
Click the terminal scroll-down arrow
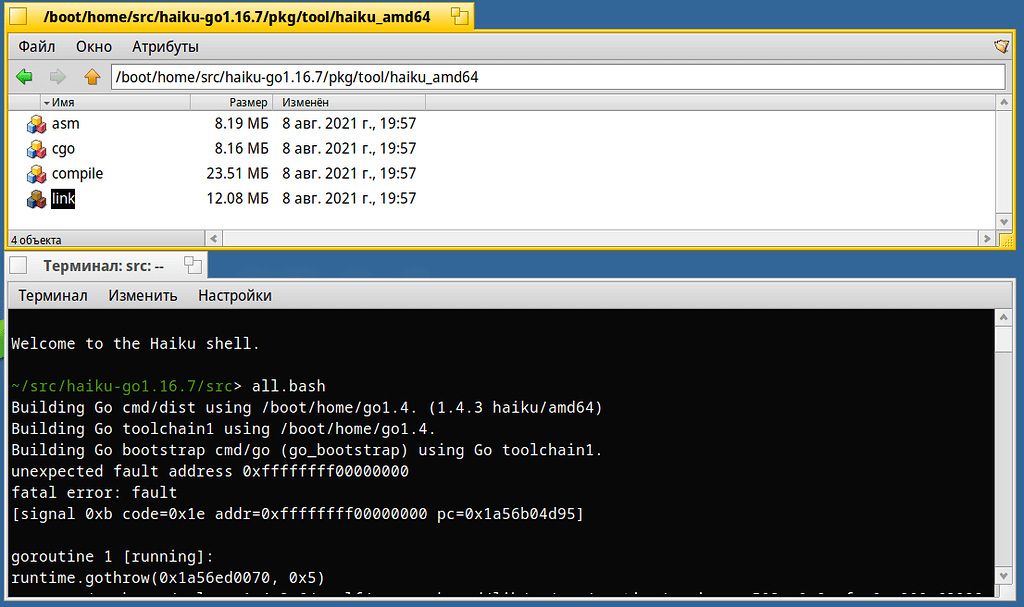point(1004,576)
